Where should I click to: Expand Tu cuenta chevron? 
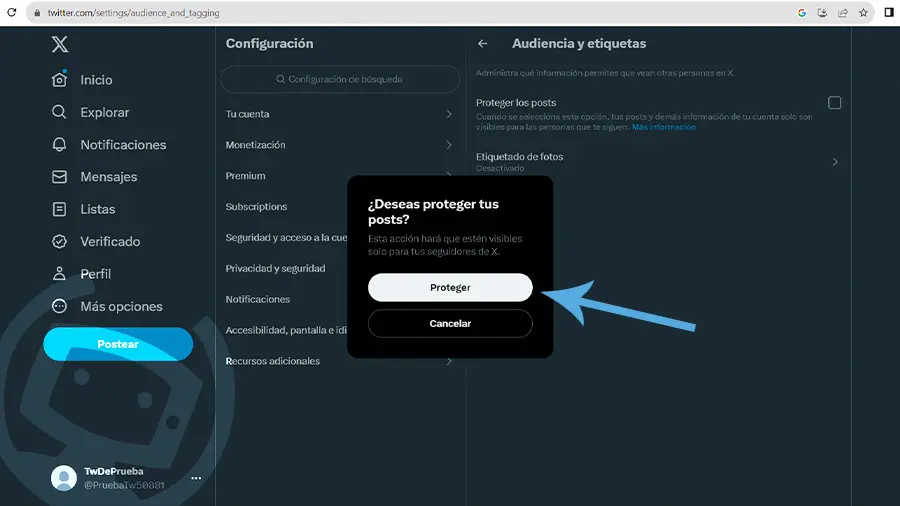pyautogui.click(x=449, y=114)
